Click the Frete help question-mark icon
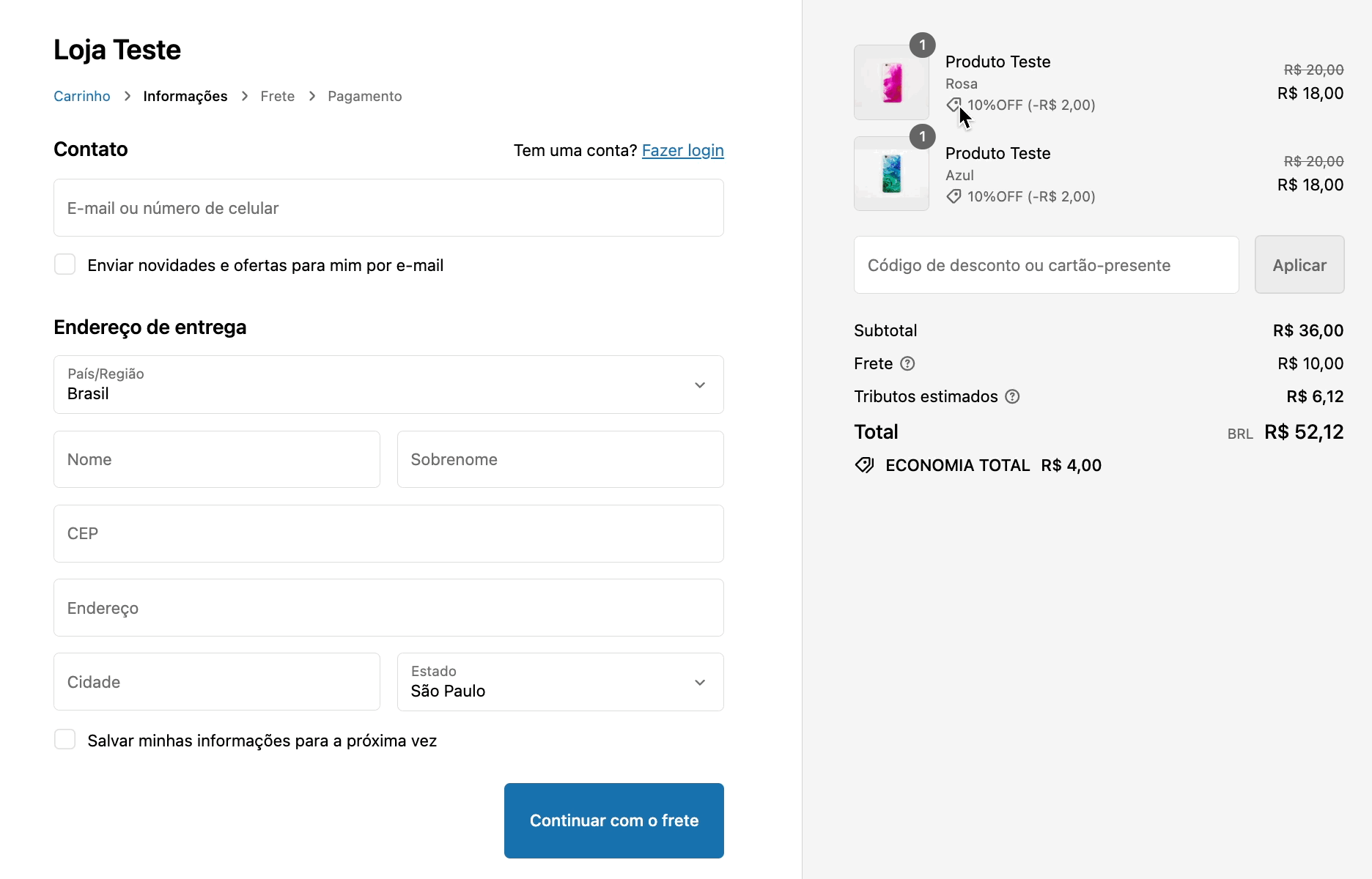Viewport: 1372px width, 879px height. [x=907, y=363]
